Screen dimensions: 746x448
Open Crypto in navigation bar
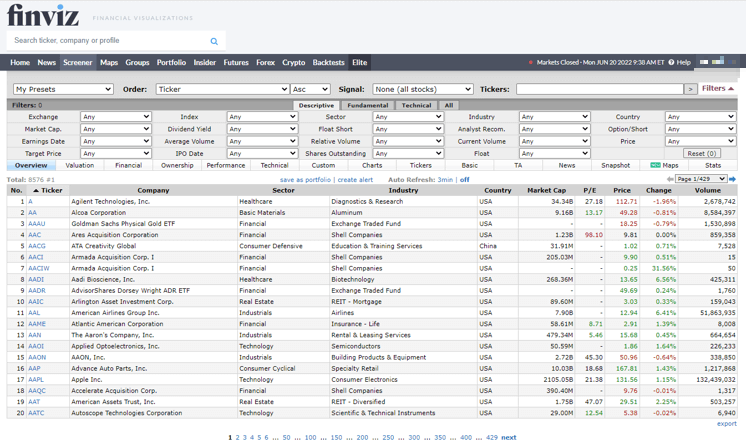[x=294, y=62]
